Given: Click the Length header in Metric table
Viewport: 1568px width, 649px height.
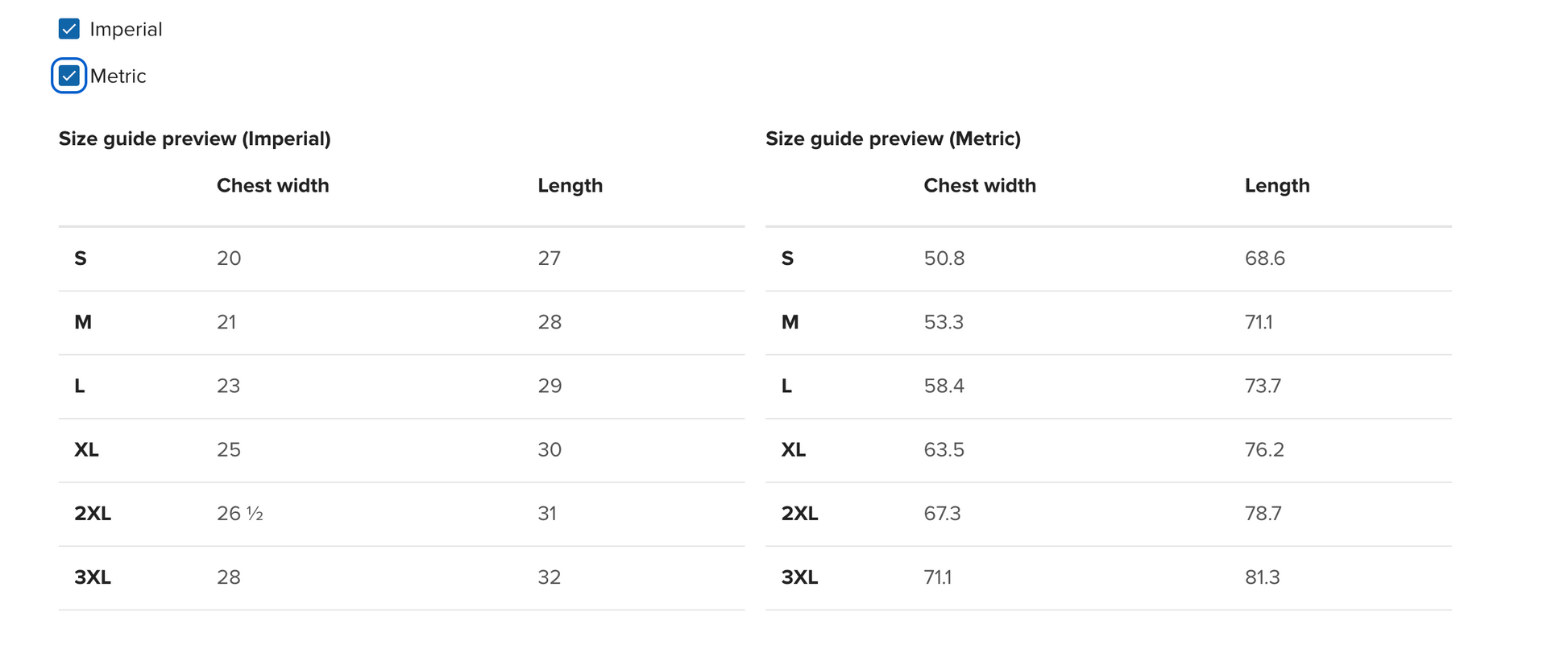Looking at the screenshot, I should [1276, 185].
